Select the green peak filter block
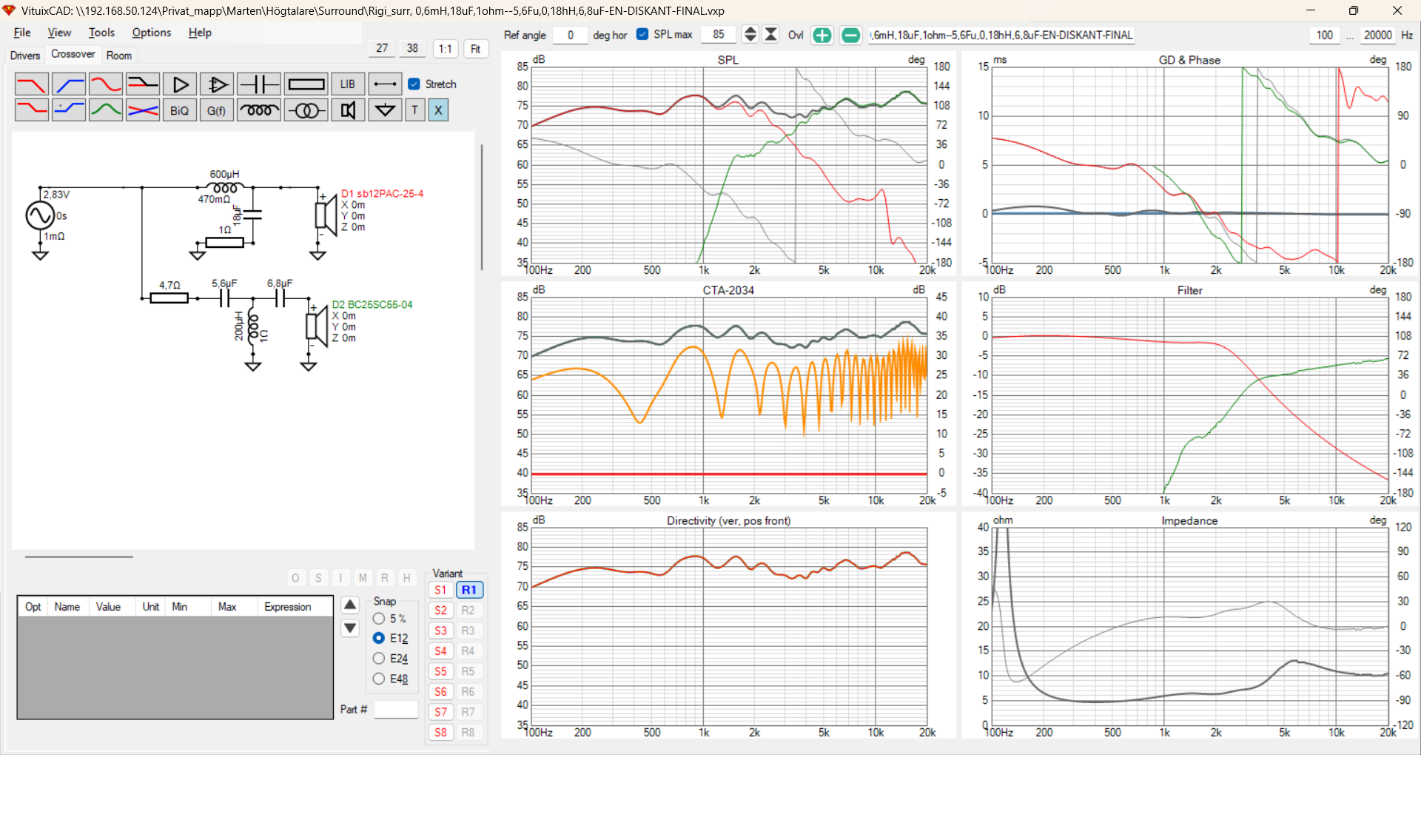Viewport: 1421px width, 840px height. [x=106, y=110]
